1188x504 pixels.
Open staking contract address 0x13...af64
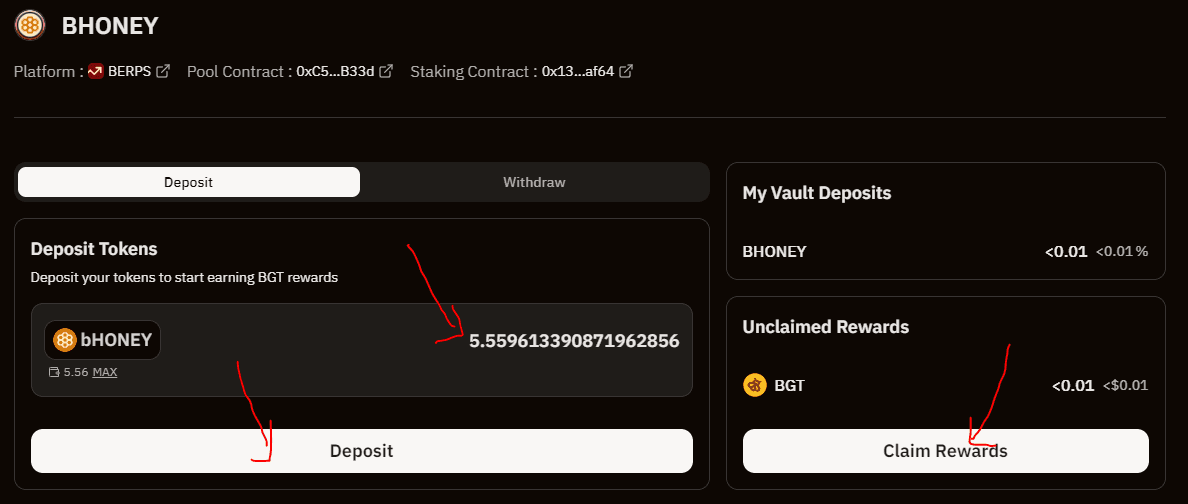(x=578, y=72)
